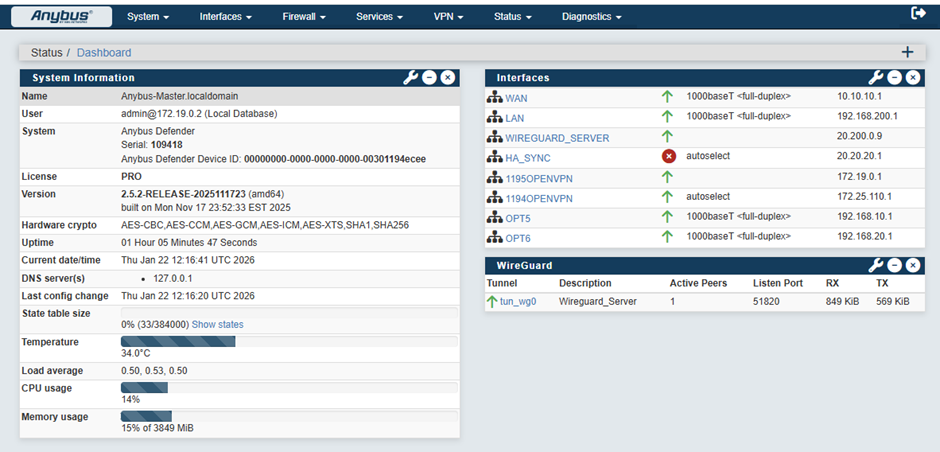940x452 pixels.
Task: Open the VPN dropdown menu
Action: 448,17
